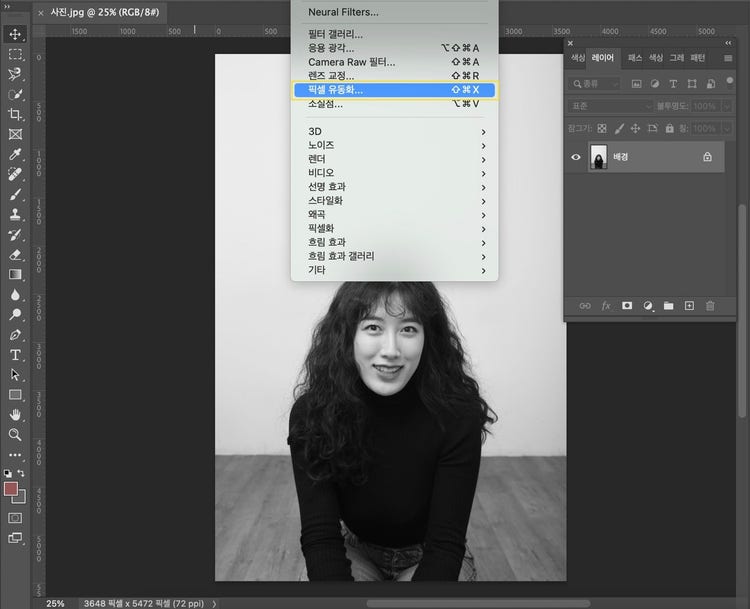The height and width of the screenshot is (609, 750).
Task: Open the background color picker
Action: coord(21,498)
